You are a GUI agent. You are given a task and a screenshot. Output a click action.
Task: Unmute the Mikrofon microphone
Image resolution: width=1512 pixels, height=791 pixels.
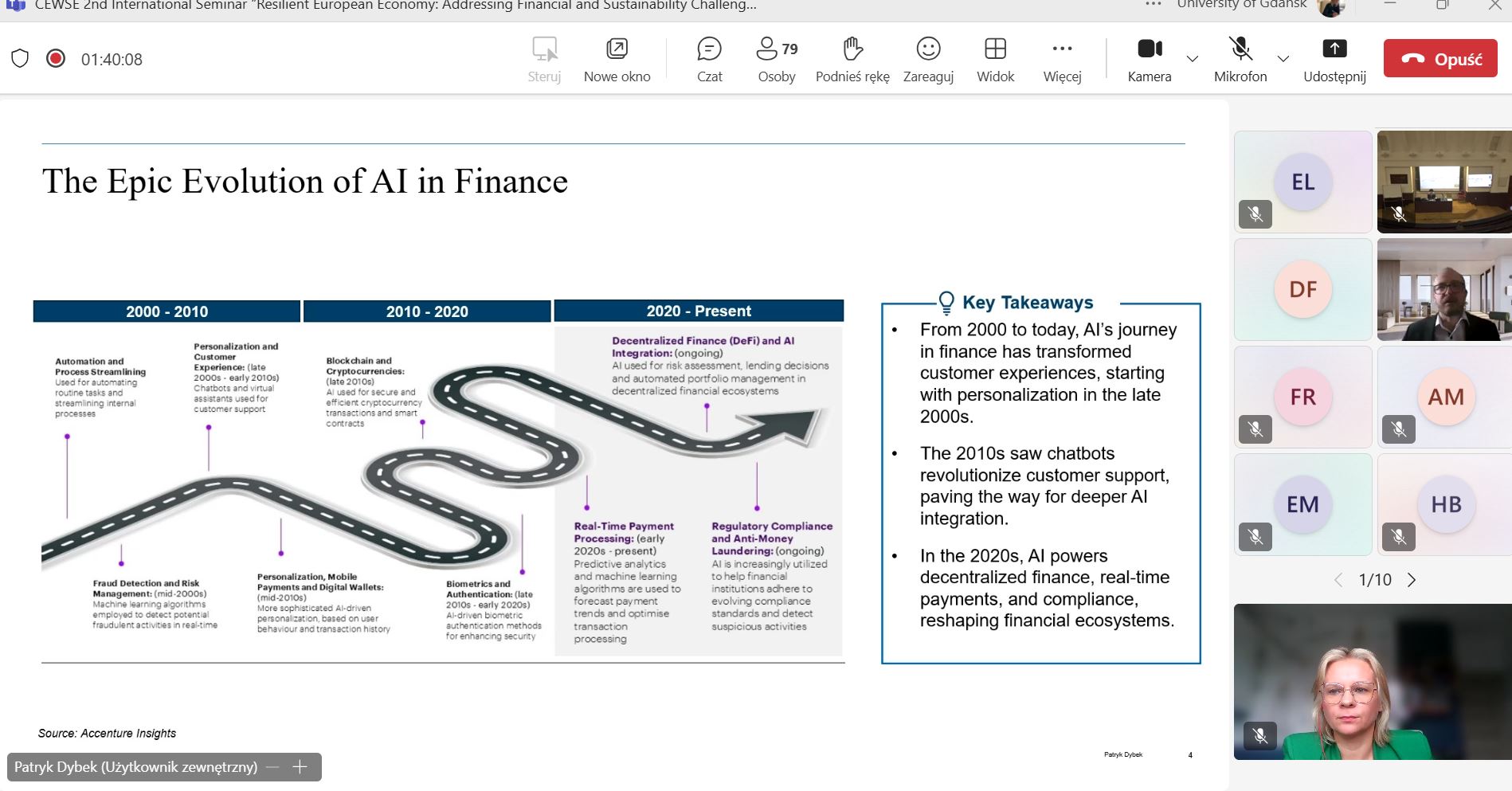[x=1240, y=60]
